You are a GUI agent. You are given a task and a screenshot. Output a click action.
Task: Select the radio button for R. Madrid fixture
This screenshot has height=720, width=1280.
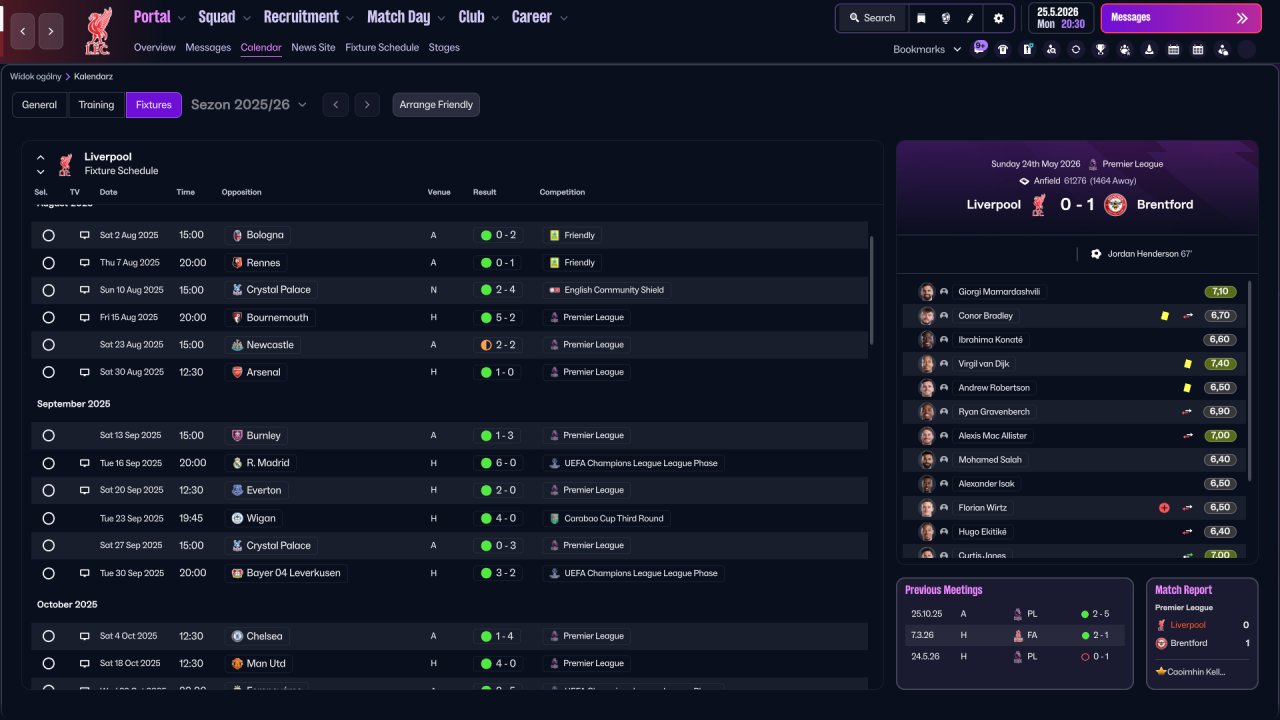tap(48, 463)
